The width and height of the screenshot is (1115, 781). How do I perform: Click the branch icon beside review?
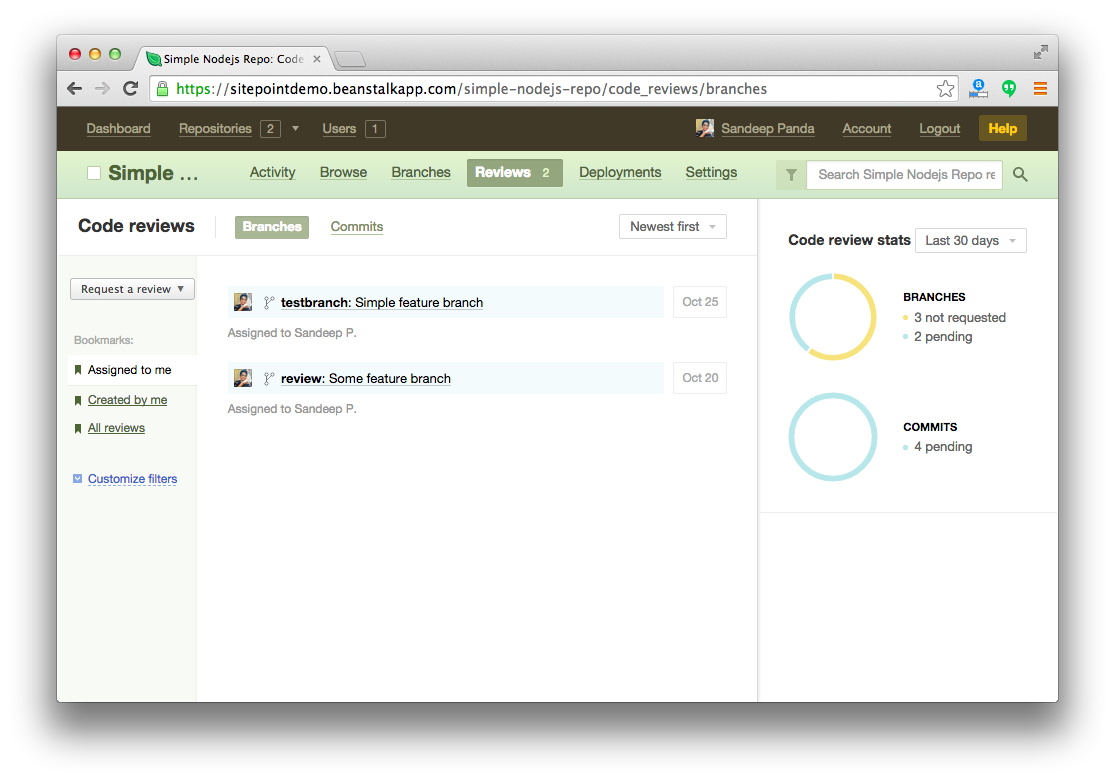click(x=268, y=378)
